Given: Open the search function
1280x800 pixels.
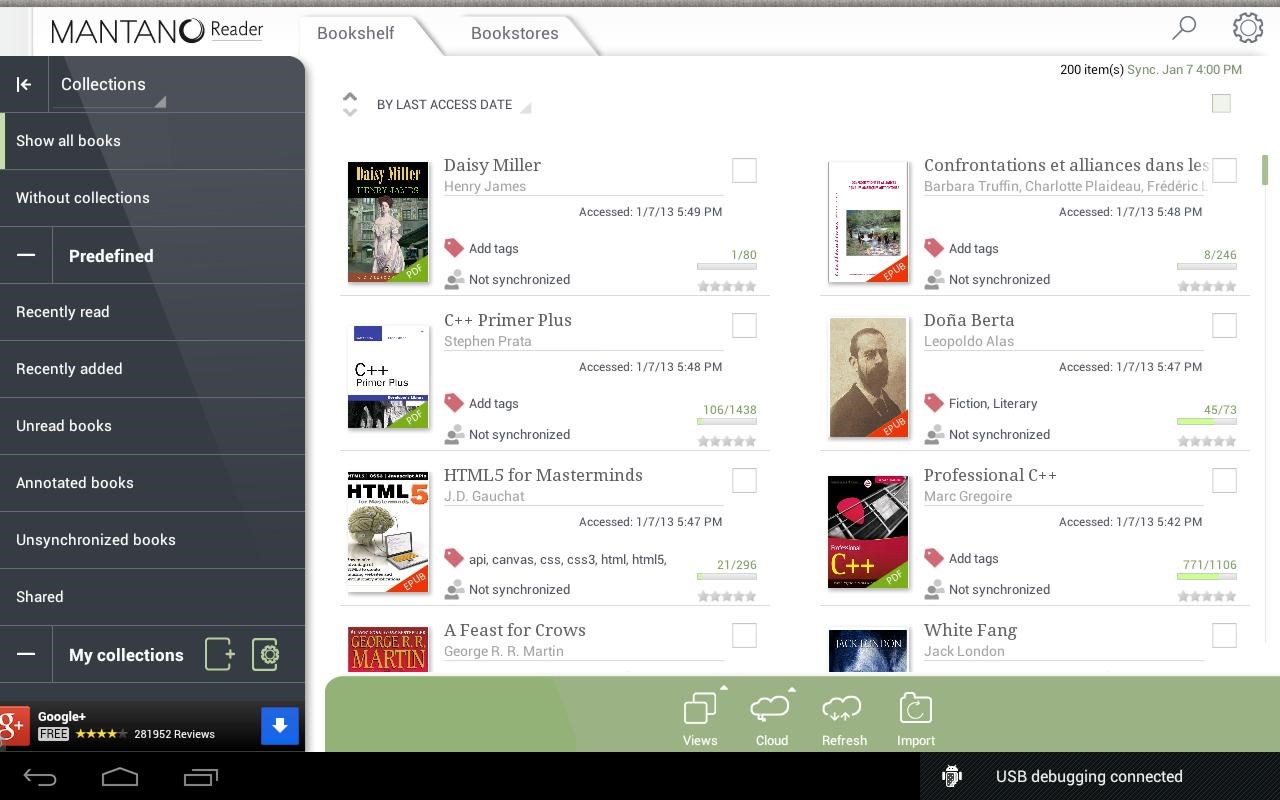Looking at the screenshot, I should click(1184, 29).
